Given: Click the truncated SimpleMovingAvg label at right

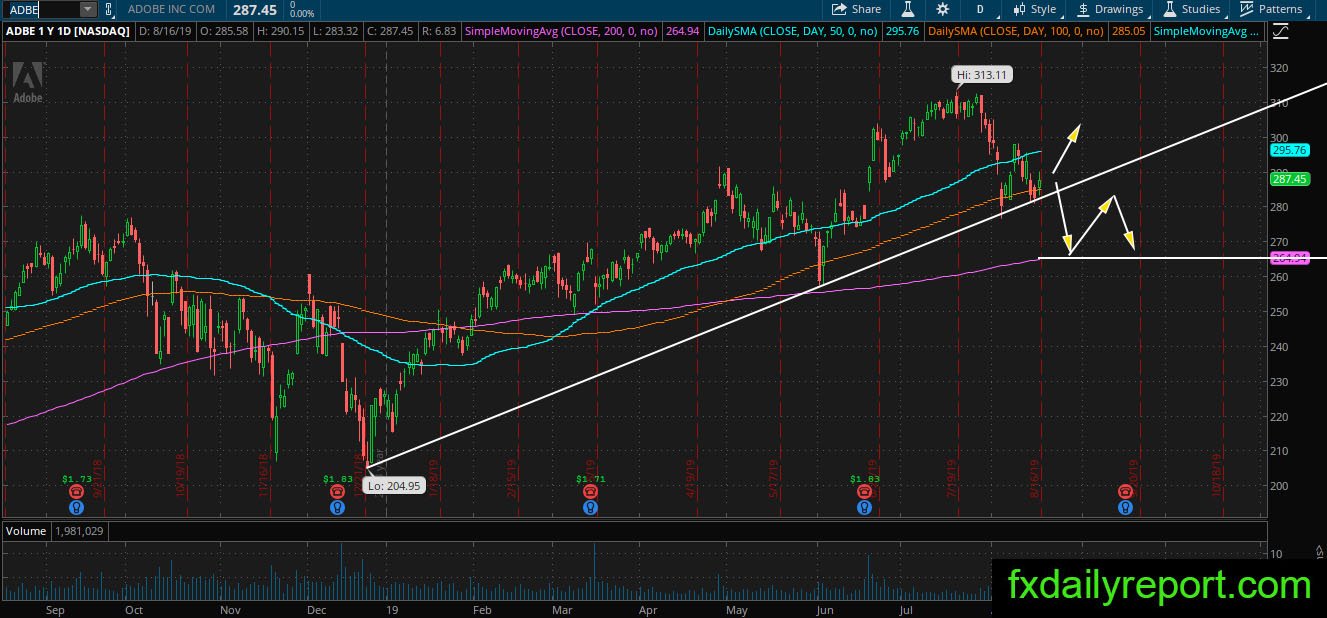Looking at the screenshot, I should pos(1206,32).
